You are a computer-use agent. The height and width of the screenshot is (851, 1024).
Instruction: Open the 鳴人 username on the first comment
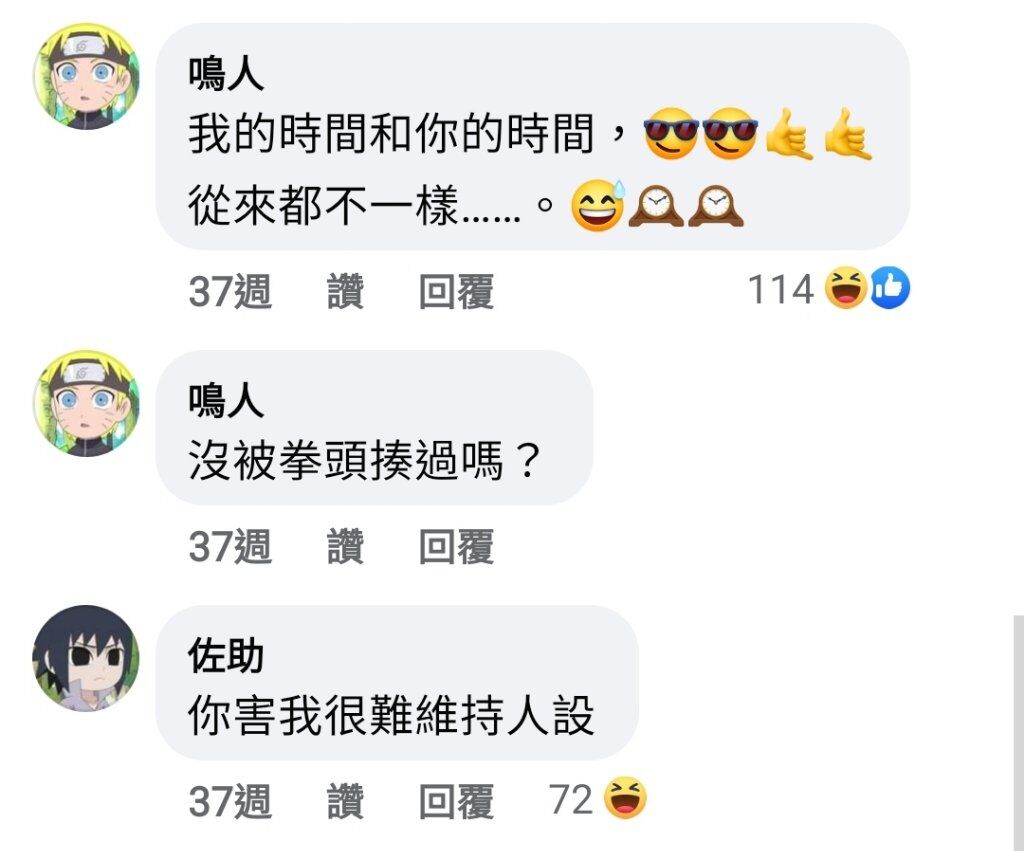coord(226,74)
